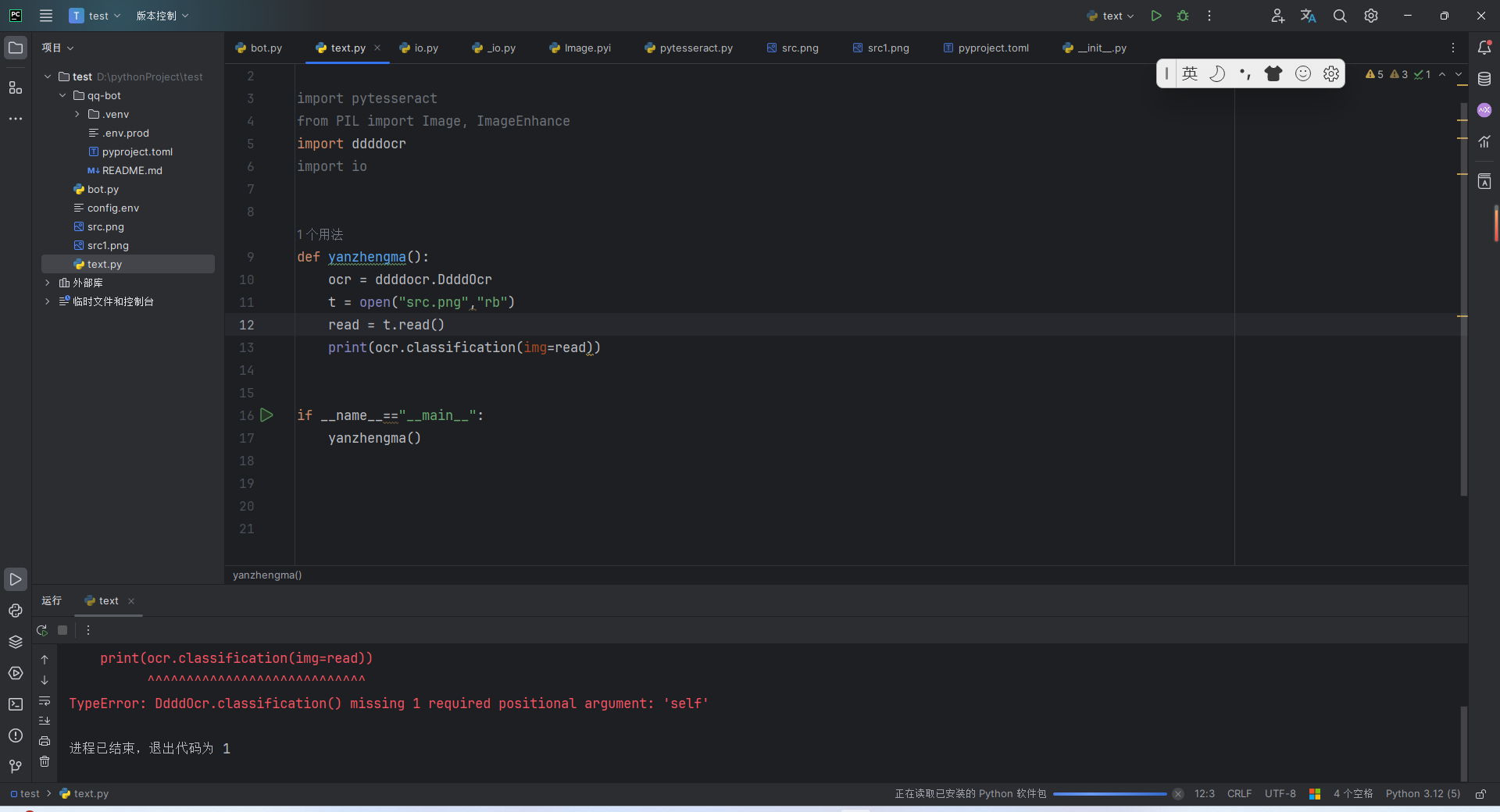Toggle soft-wrap in Run console

click(45, 700)
